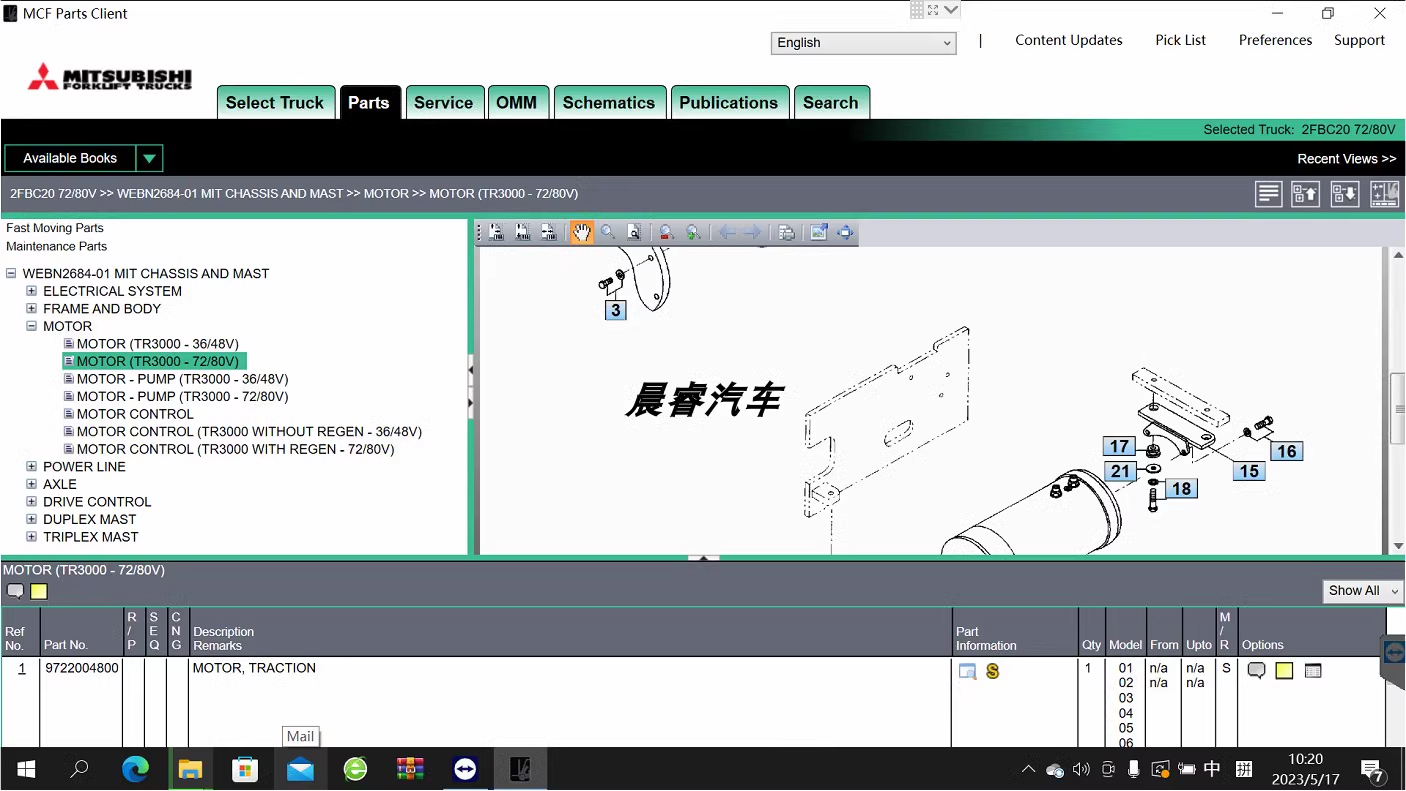Print the parts illustration

[x=787, y=232]
